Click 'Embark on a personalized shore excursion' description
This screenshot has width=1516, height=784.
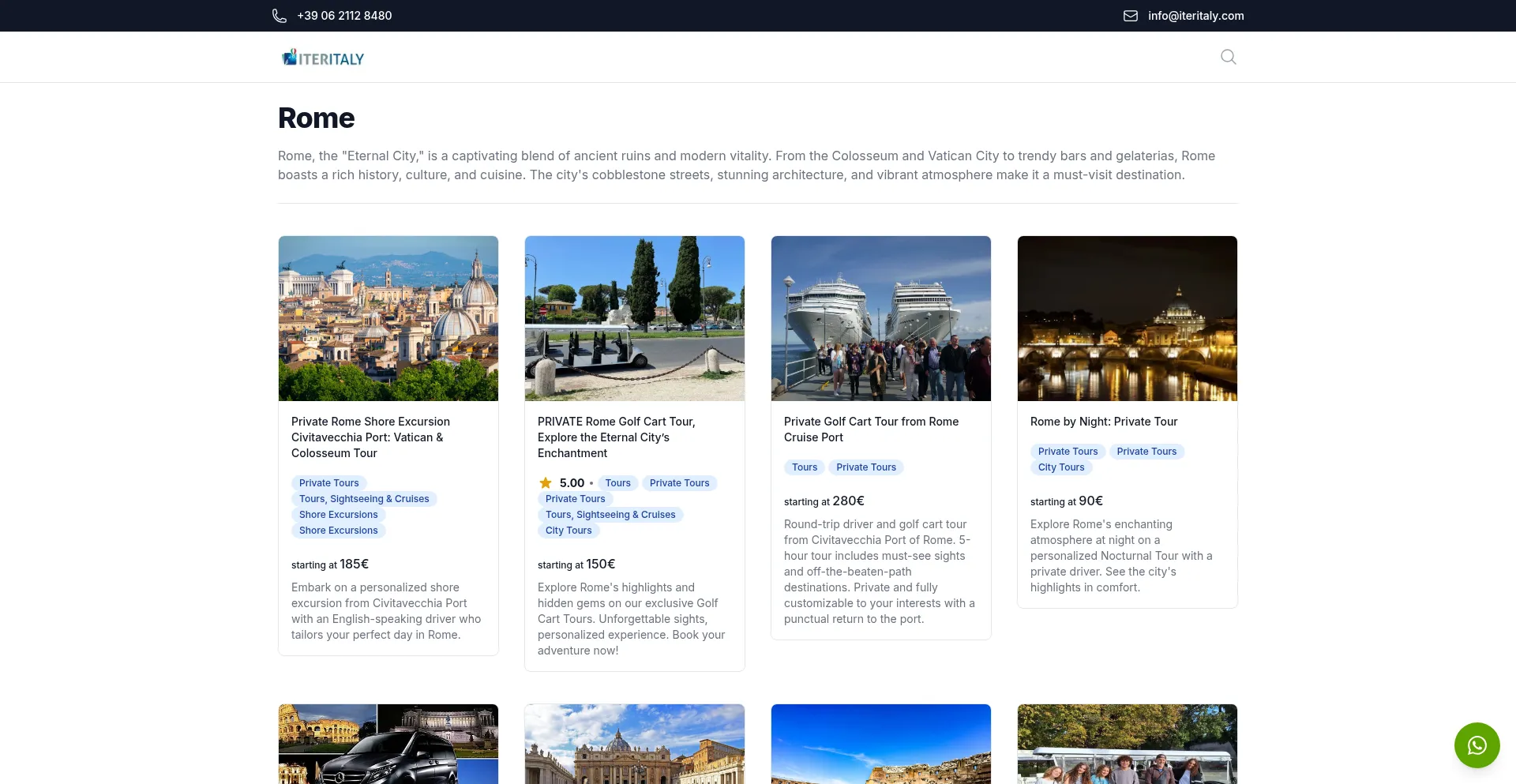pyautogui.click(x=386, y=611)
